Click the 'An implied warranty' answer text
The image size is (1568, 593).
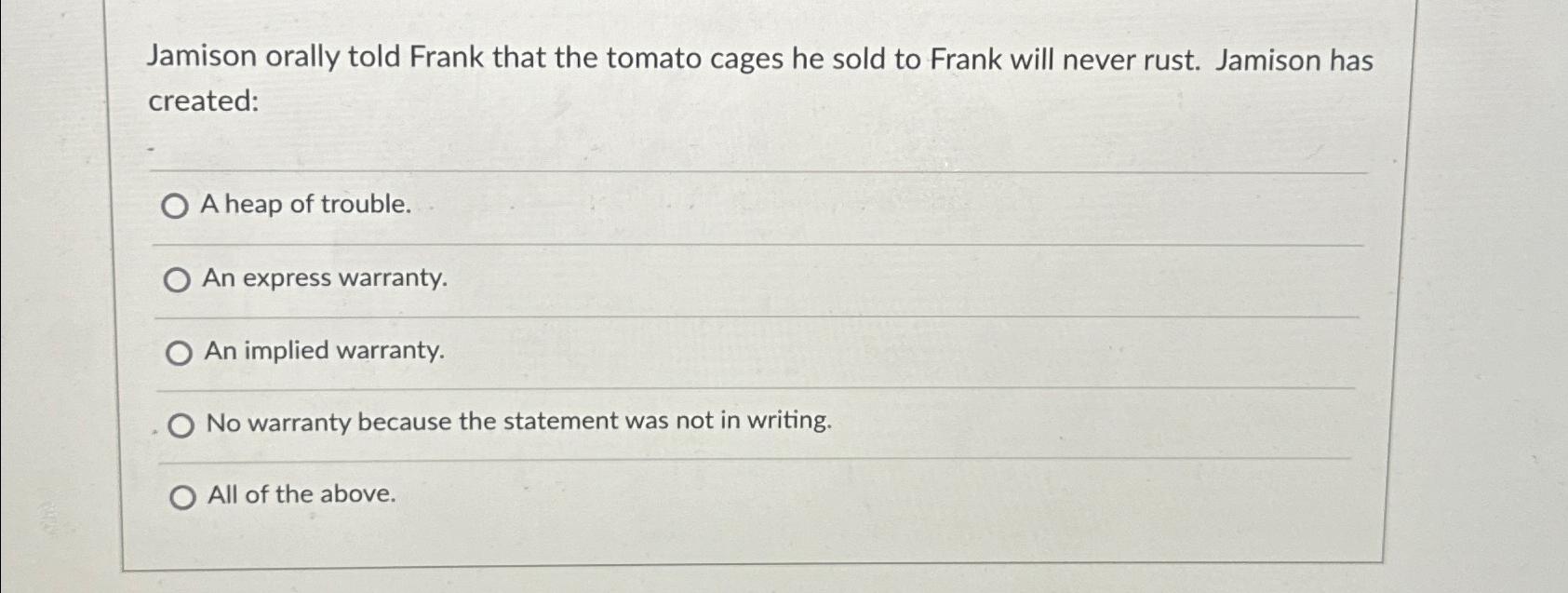323,350
